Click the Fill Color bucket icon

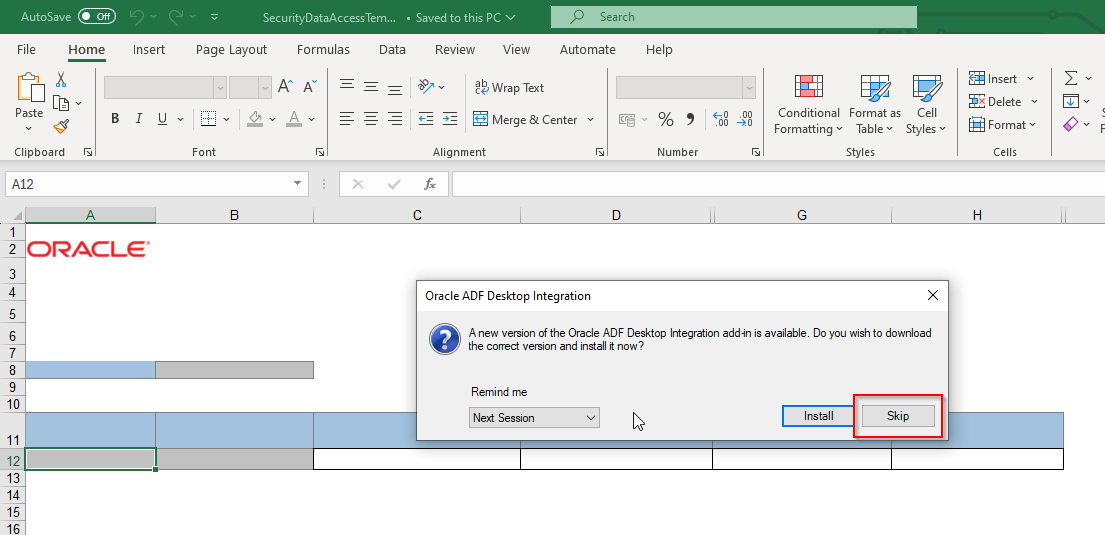[255, 119]
